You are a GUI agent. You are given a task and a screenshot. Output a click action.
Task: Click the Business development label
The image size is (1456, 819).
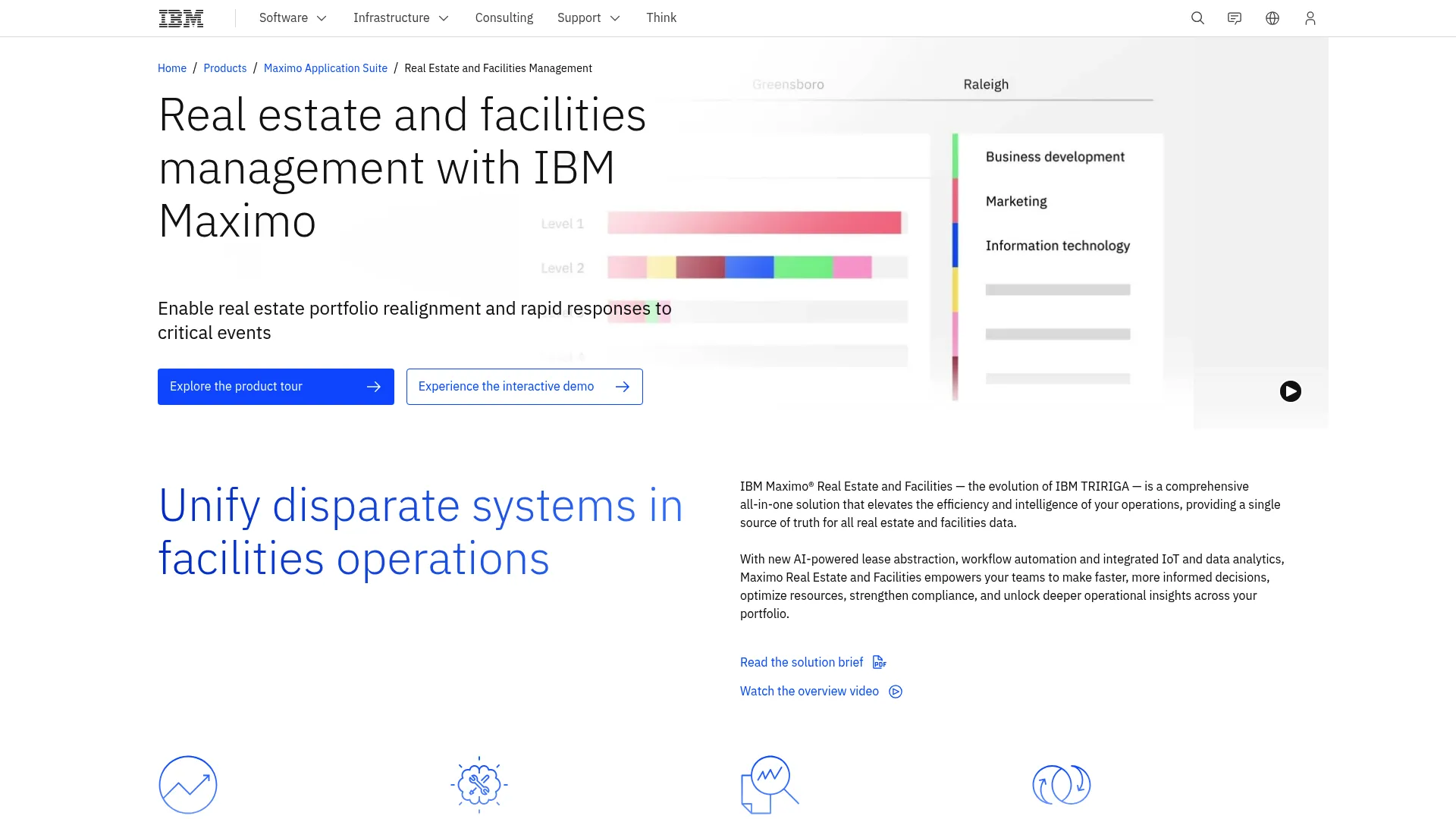tap(1055, 157)
